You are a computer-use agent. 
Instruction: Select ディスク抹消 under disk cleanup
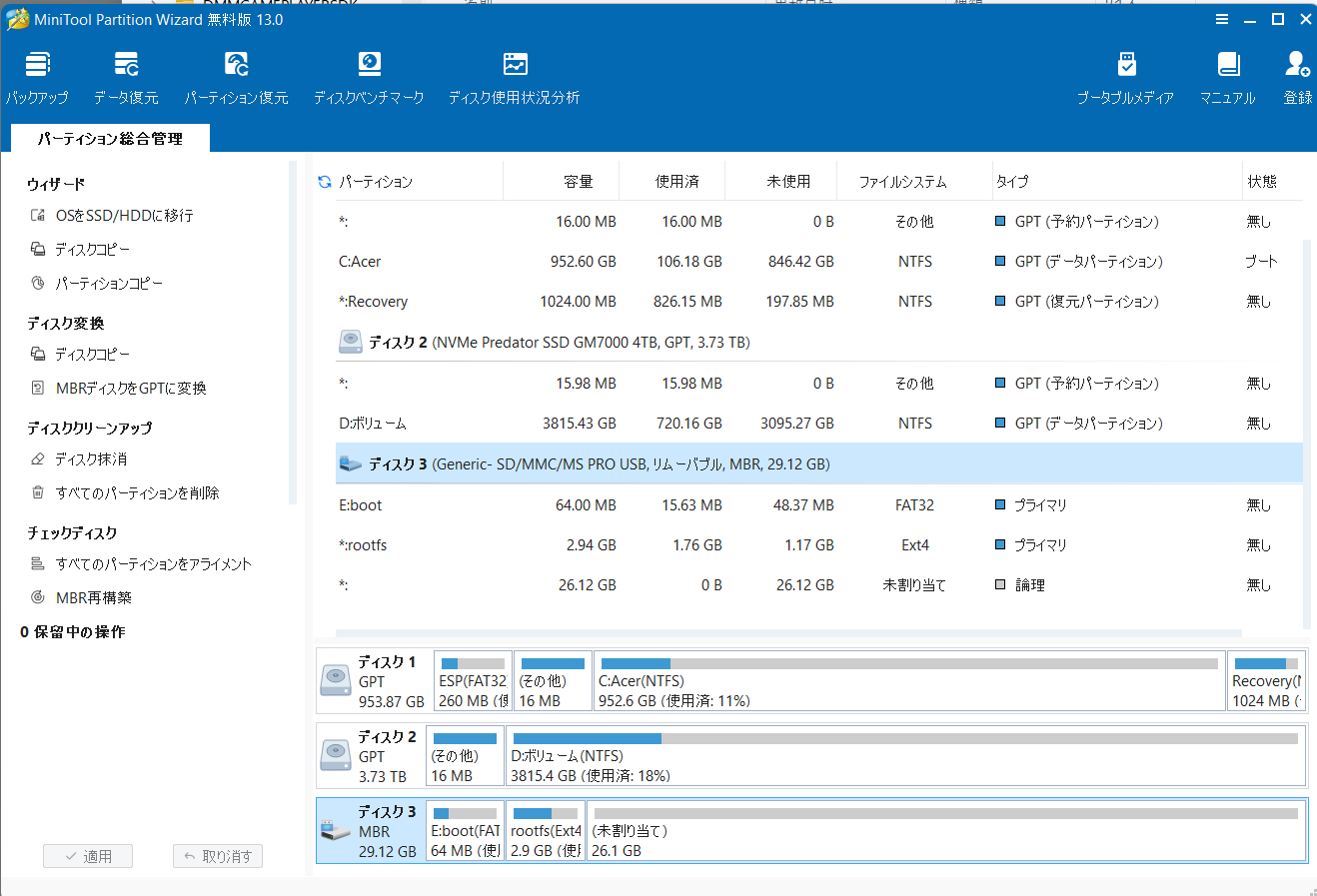(x=91, y=459)
